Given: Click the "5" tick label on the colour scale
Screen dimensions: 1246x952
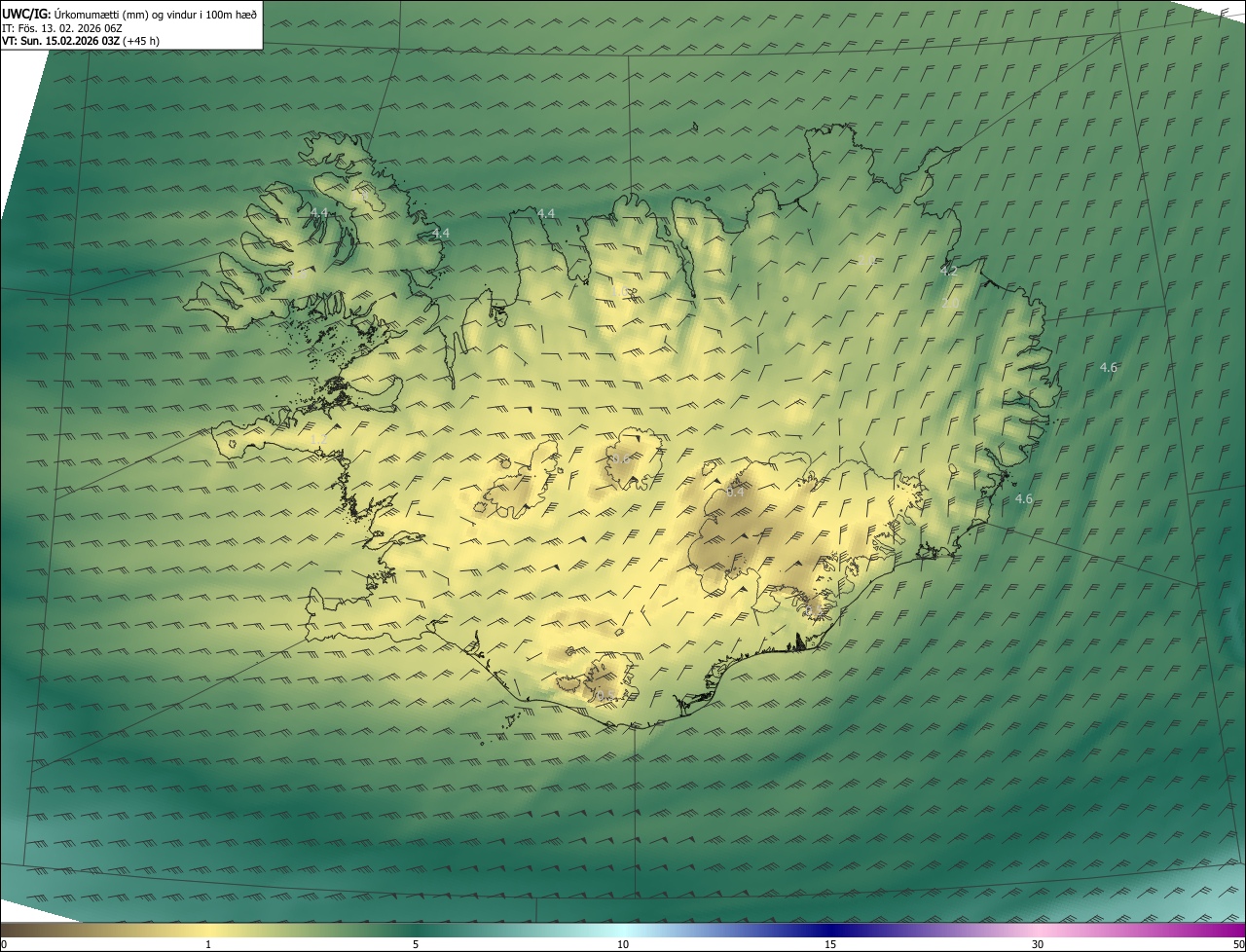Looking at the screenshot, I should point(416,944).
